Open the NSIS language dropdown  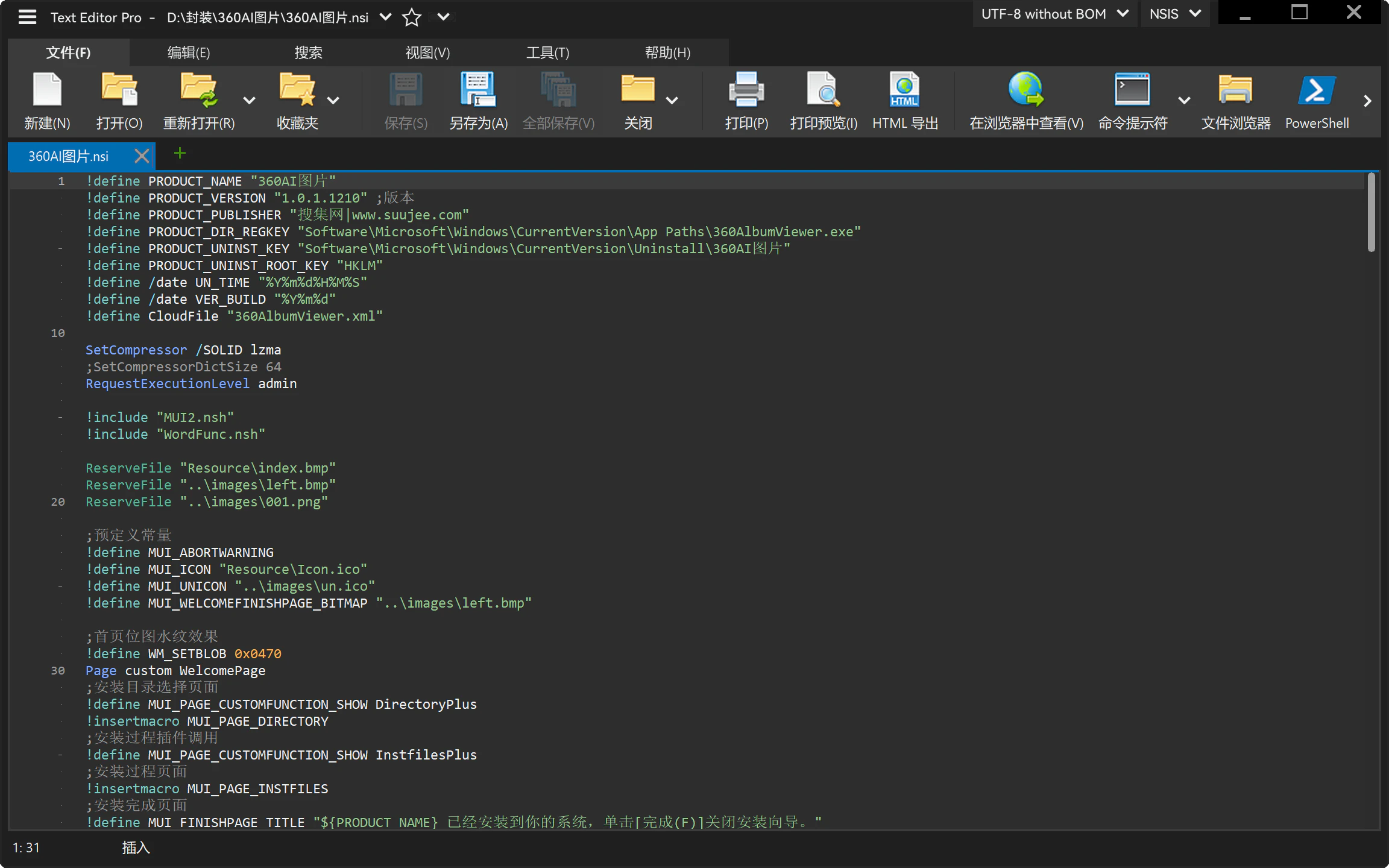click(1175, 14)
